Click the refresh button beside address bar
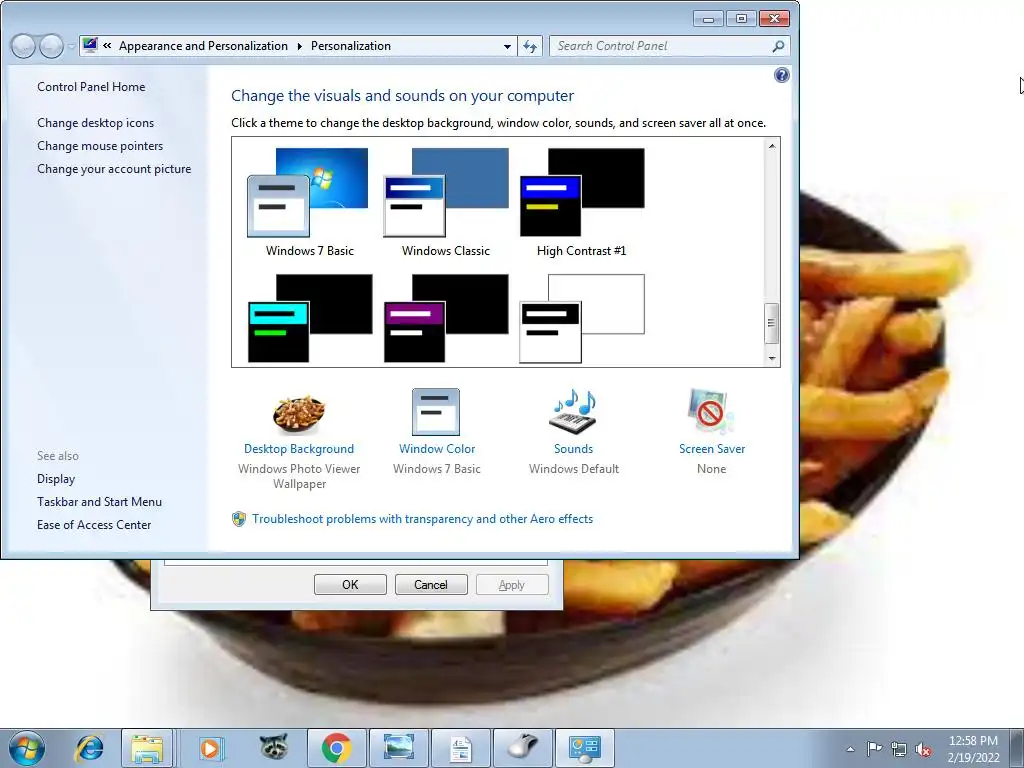The height and width of the screenshot is (768, 1024). (x=530, y=46)
